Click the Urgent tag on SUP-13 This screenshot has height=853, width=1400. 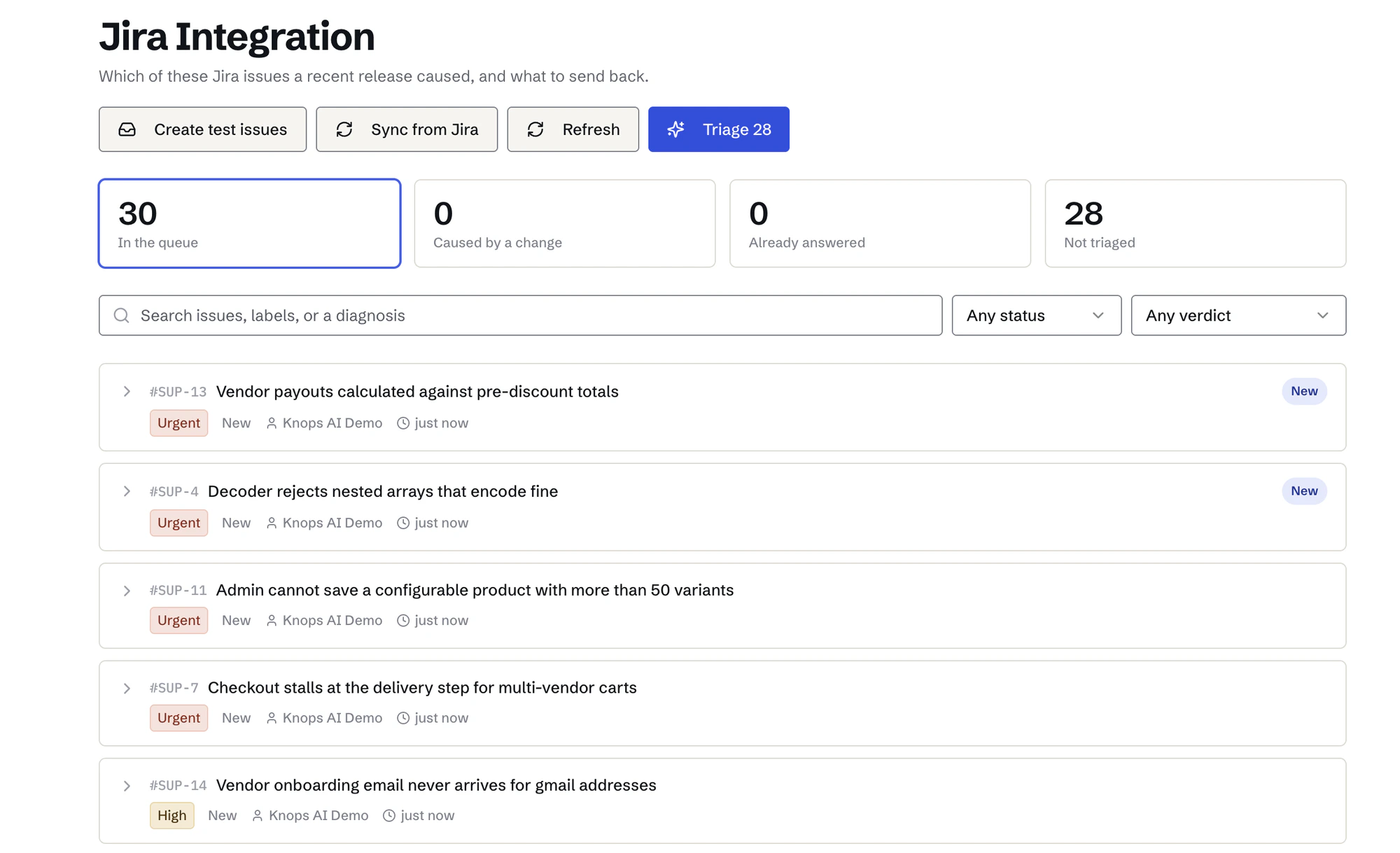(178, 423)
